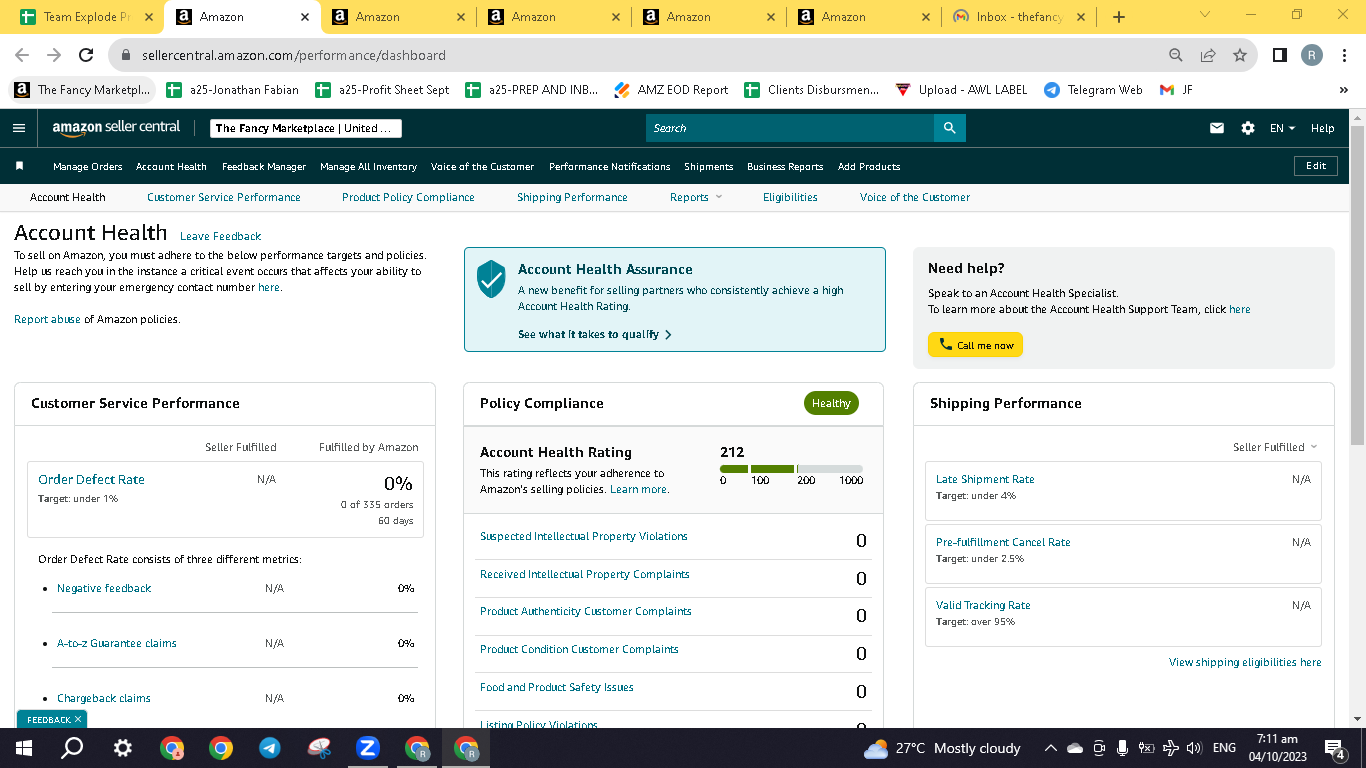Click the bookmark icon before Manage Orders
The image size is (1366, 768).
(x=19, y=166)
